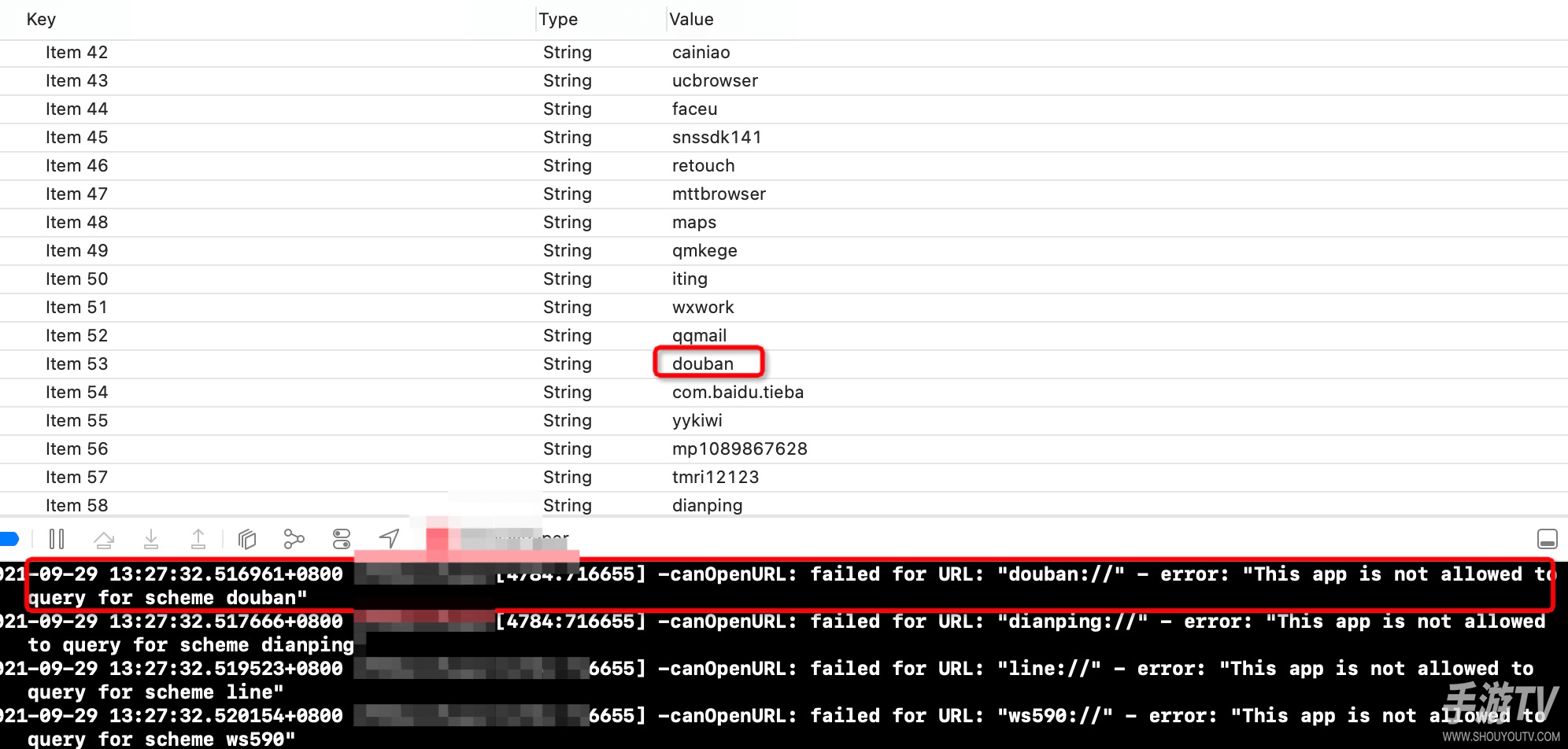Viewport: 1568px width, 749px height.
Task: Select the value "mttbrowser"
Action: [x=719, y=194]
